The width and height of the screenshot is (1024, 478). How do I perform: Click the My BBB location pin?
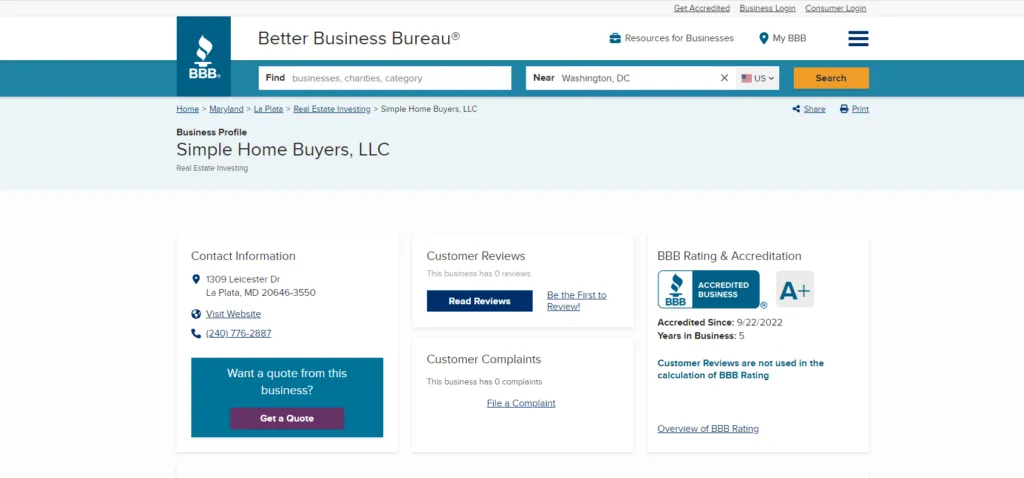point(764,38)
